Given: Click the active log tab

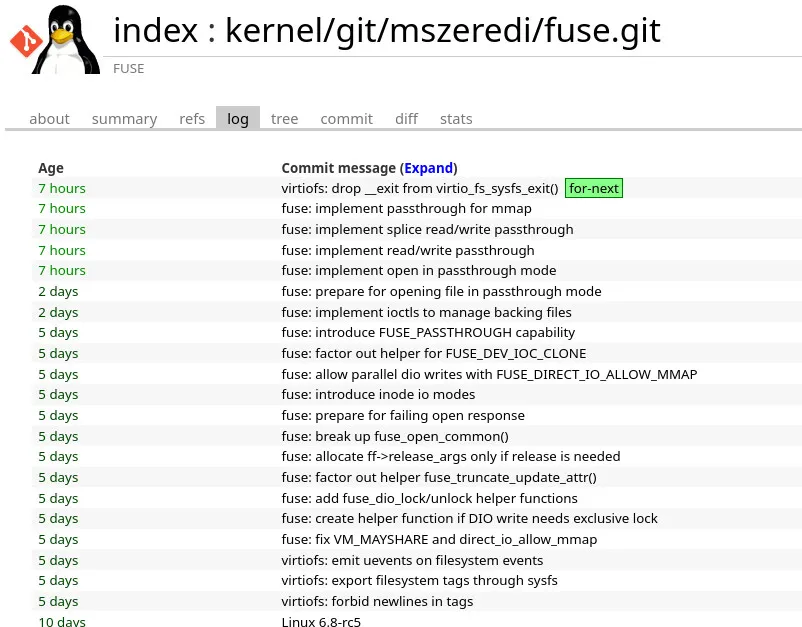Looking at the screenshot, I should [x=238, y=119].
